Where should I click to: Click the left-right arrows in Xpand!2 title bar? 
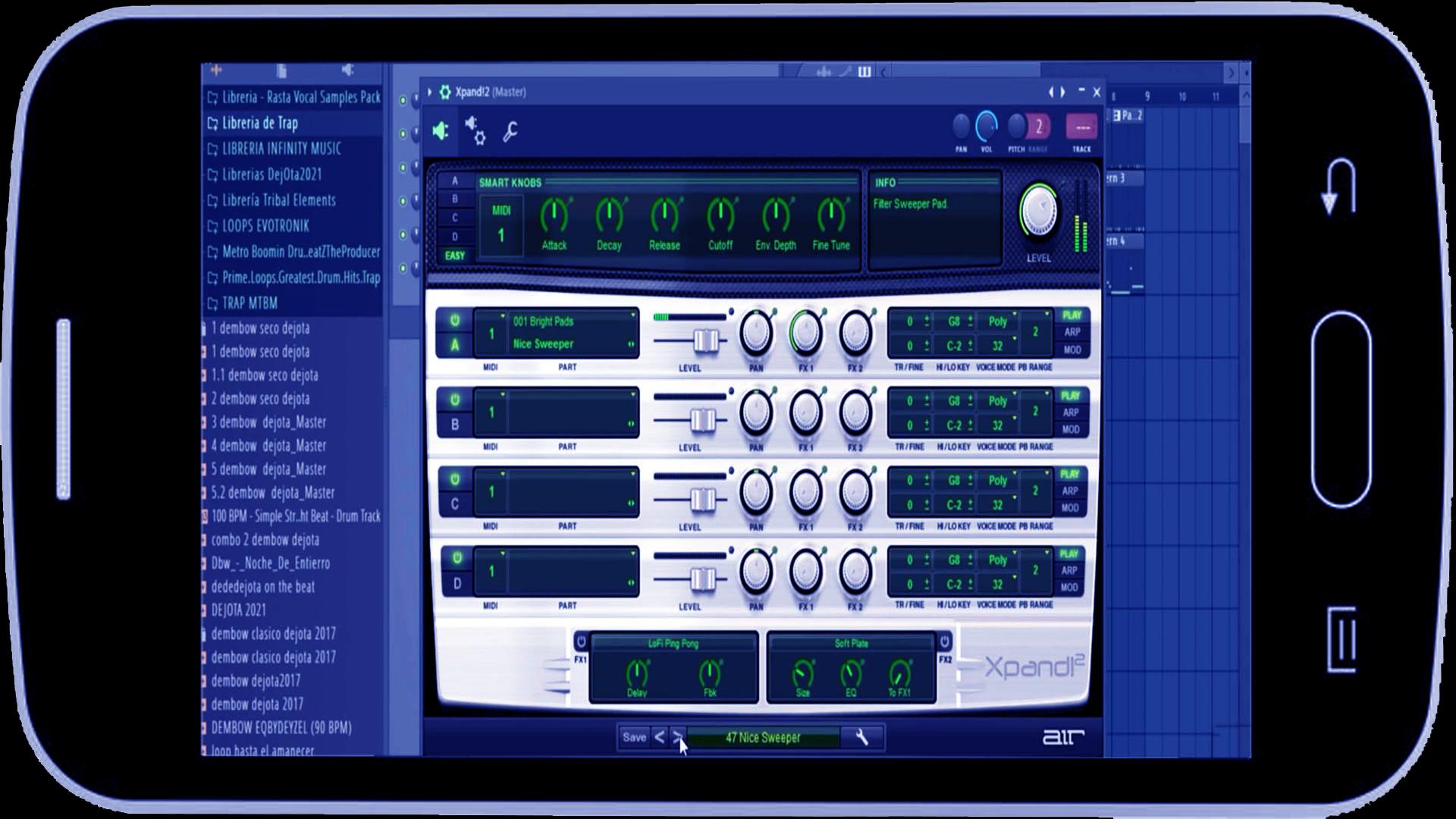(1056, 92)
